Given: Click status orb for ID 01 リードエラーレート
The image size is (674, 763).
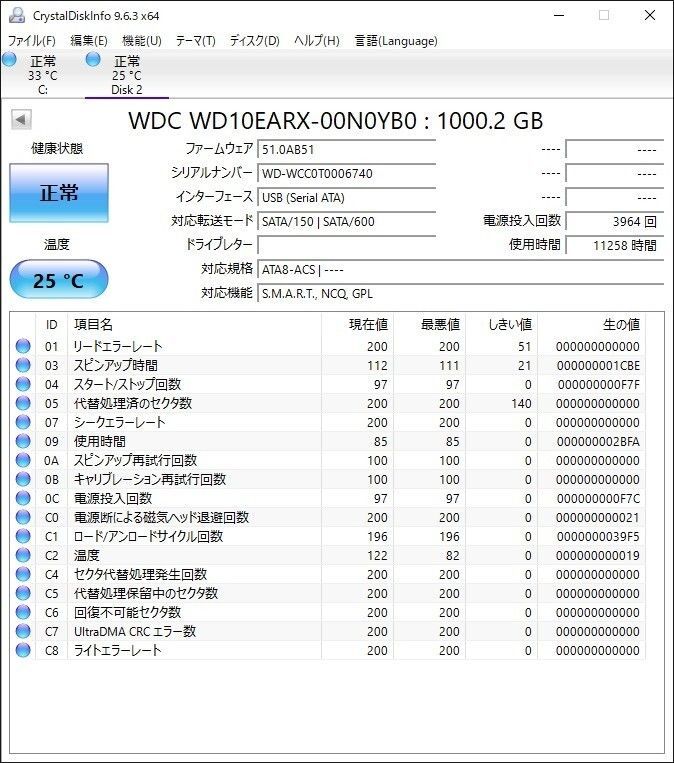Looking at the screenshot, I should pyautogui.click(x=23, y=346).
